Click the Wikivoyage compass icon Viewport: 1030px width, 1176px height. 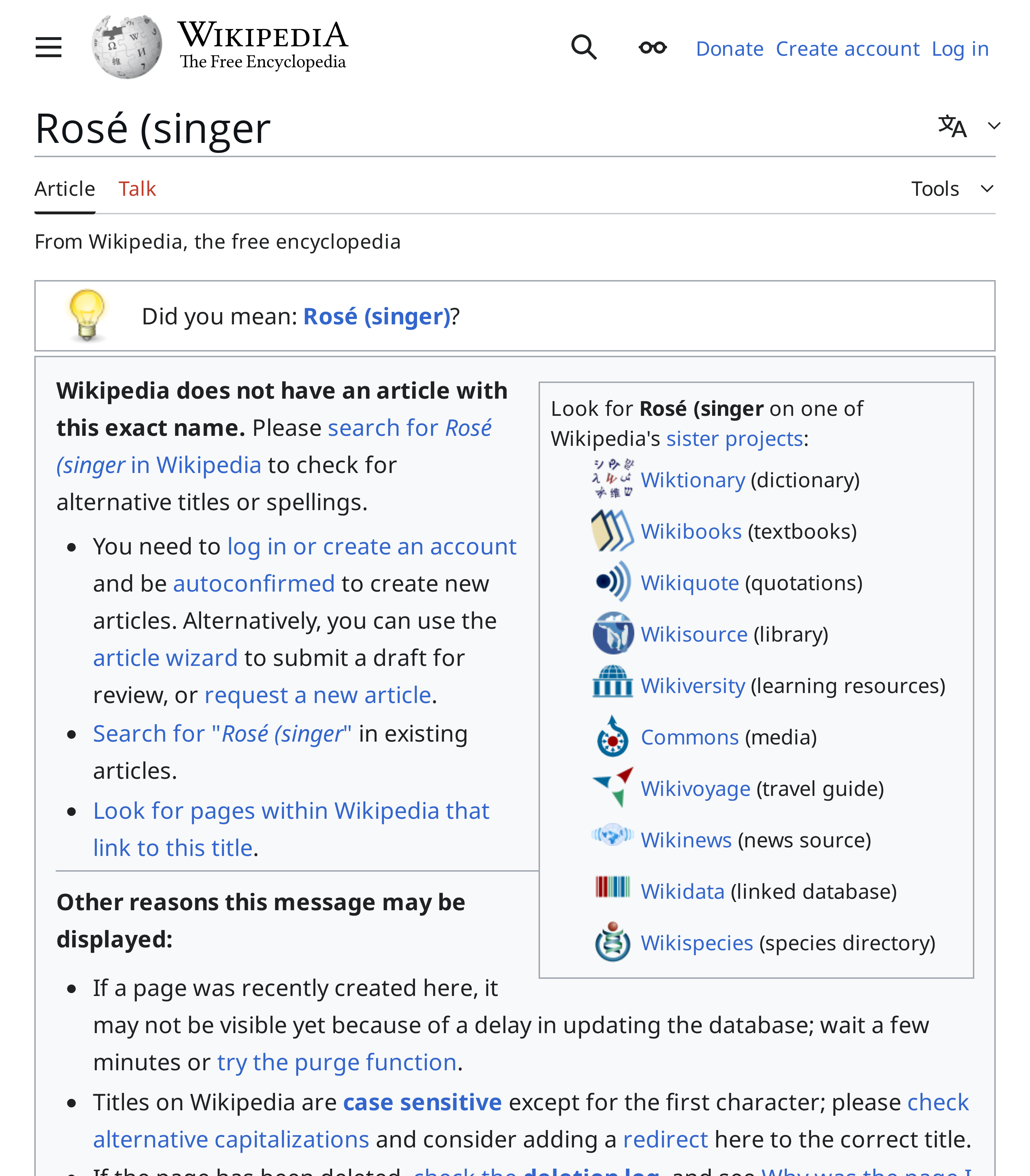pyautogui.click(x=611, y=787)
